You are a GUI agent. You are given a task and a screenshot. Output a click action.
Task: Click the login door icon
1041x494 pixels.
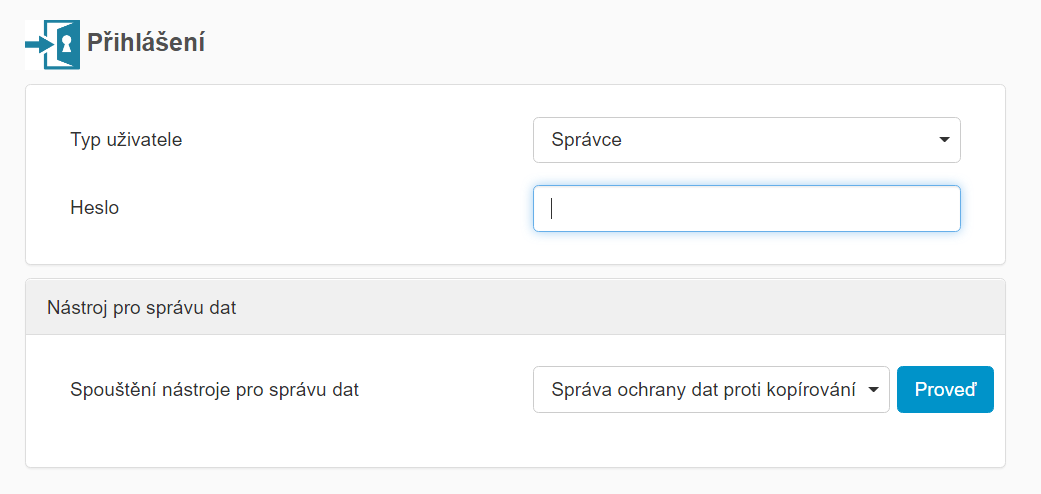53,44
